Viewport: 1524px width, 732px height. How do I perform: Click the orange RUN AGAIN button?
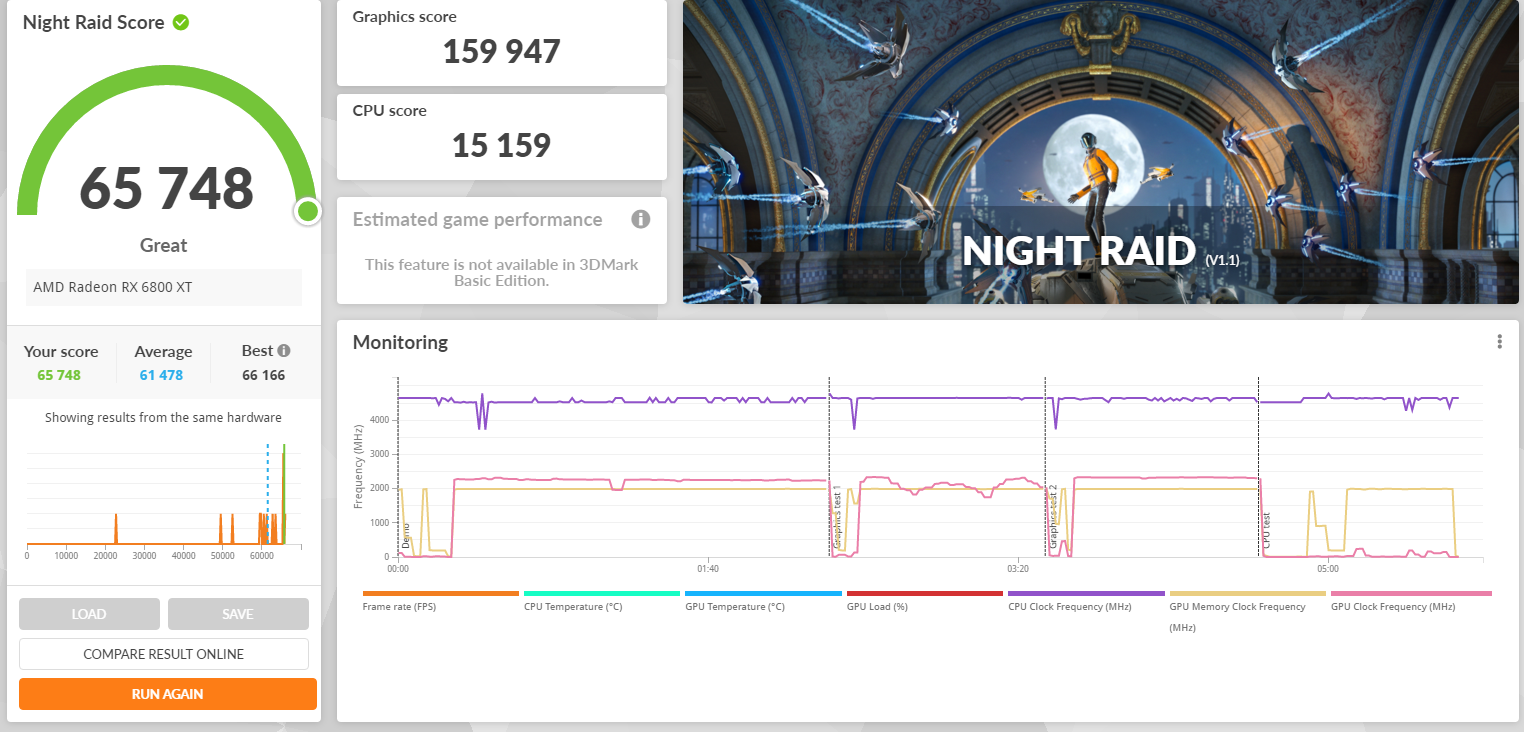pyautogui.click(x=167, y=694)
